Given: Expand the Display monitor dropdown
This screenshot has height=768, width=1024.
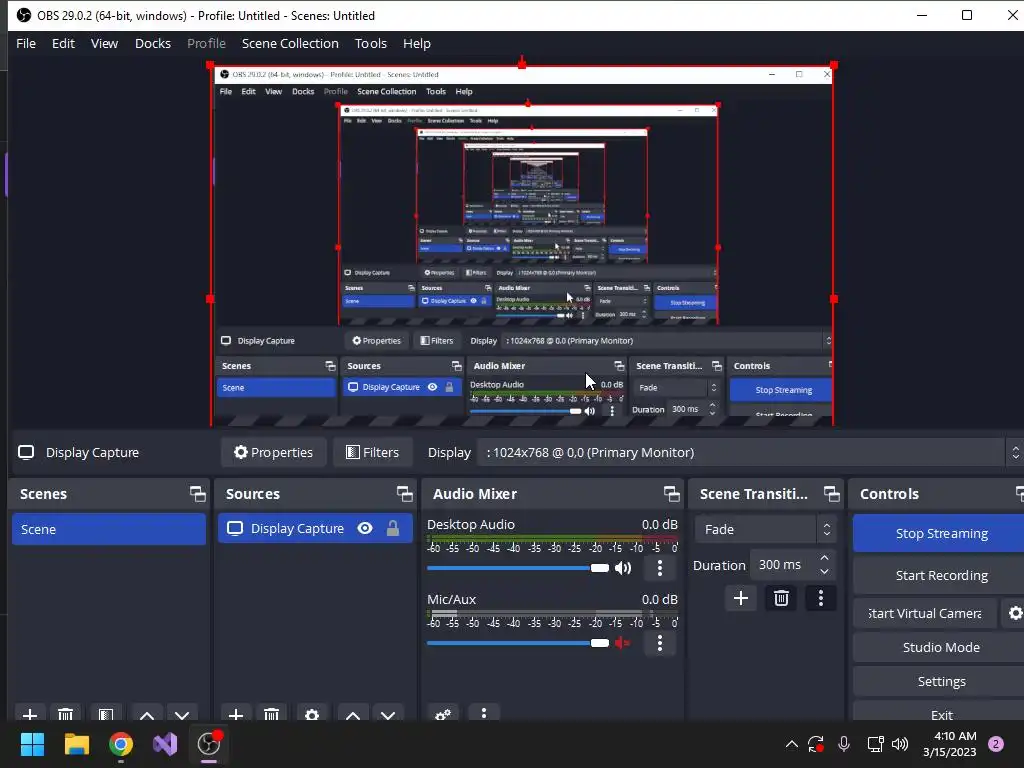Looking at the screenshot, I should click(751, 453).
